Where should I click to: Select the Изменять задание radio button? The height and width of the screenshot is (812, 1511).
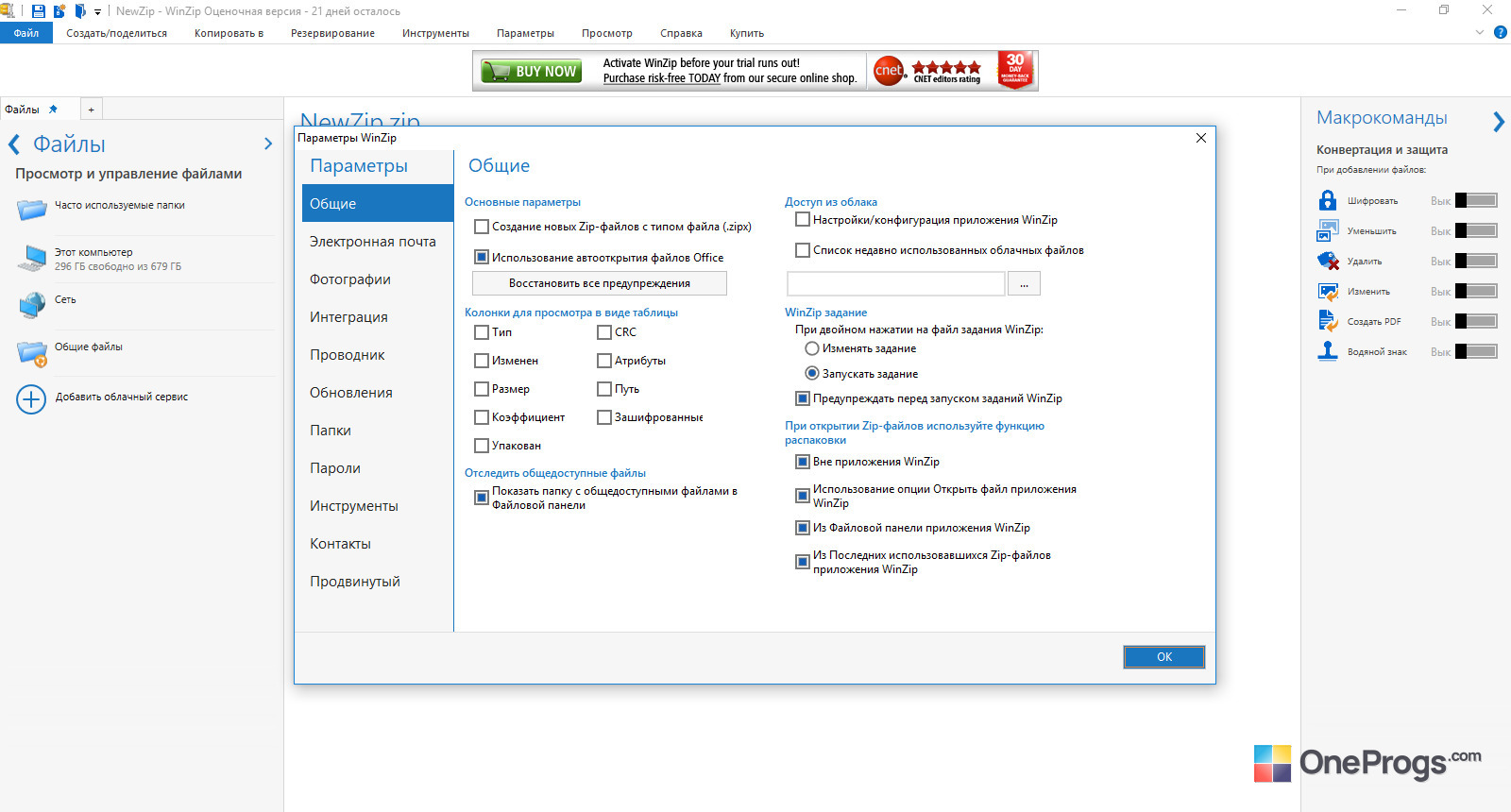coord(812,348)
